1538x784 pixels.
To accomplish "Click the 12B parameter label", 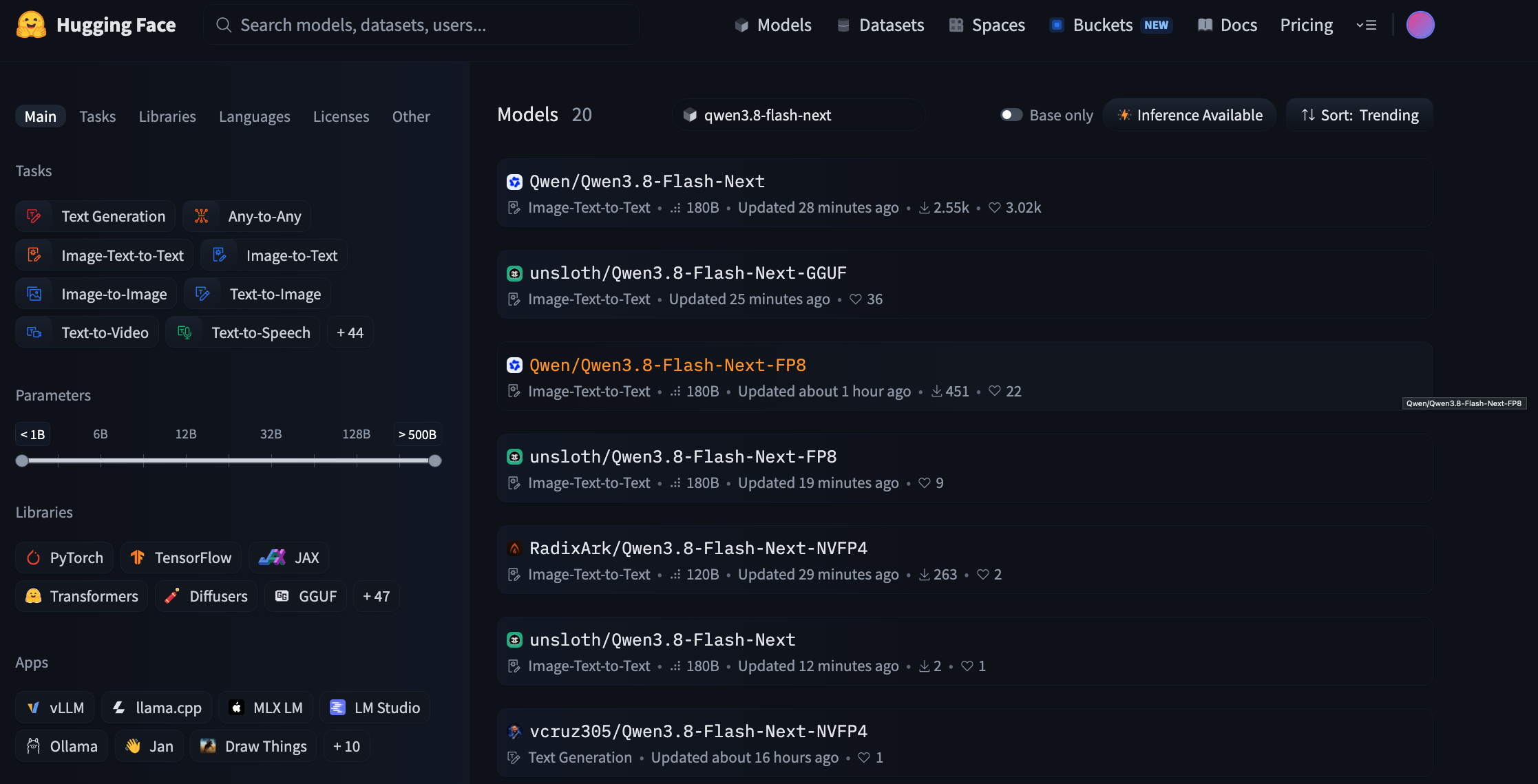I will click(x=186, y=434).
